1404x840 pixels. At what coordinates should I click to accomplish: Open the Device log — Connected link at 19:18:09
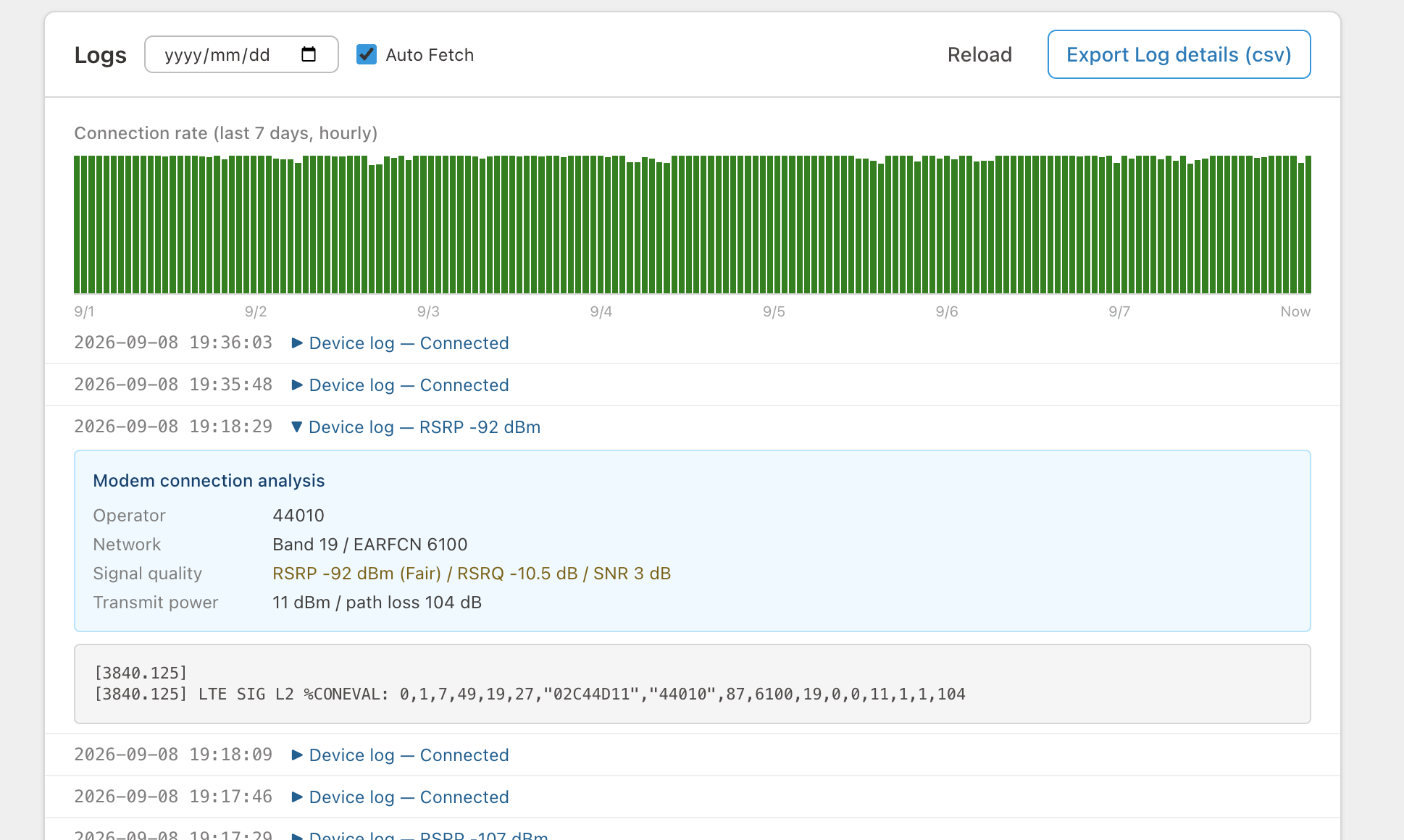(x=409, y=755)
